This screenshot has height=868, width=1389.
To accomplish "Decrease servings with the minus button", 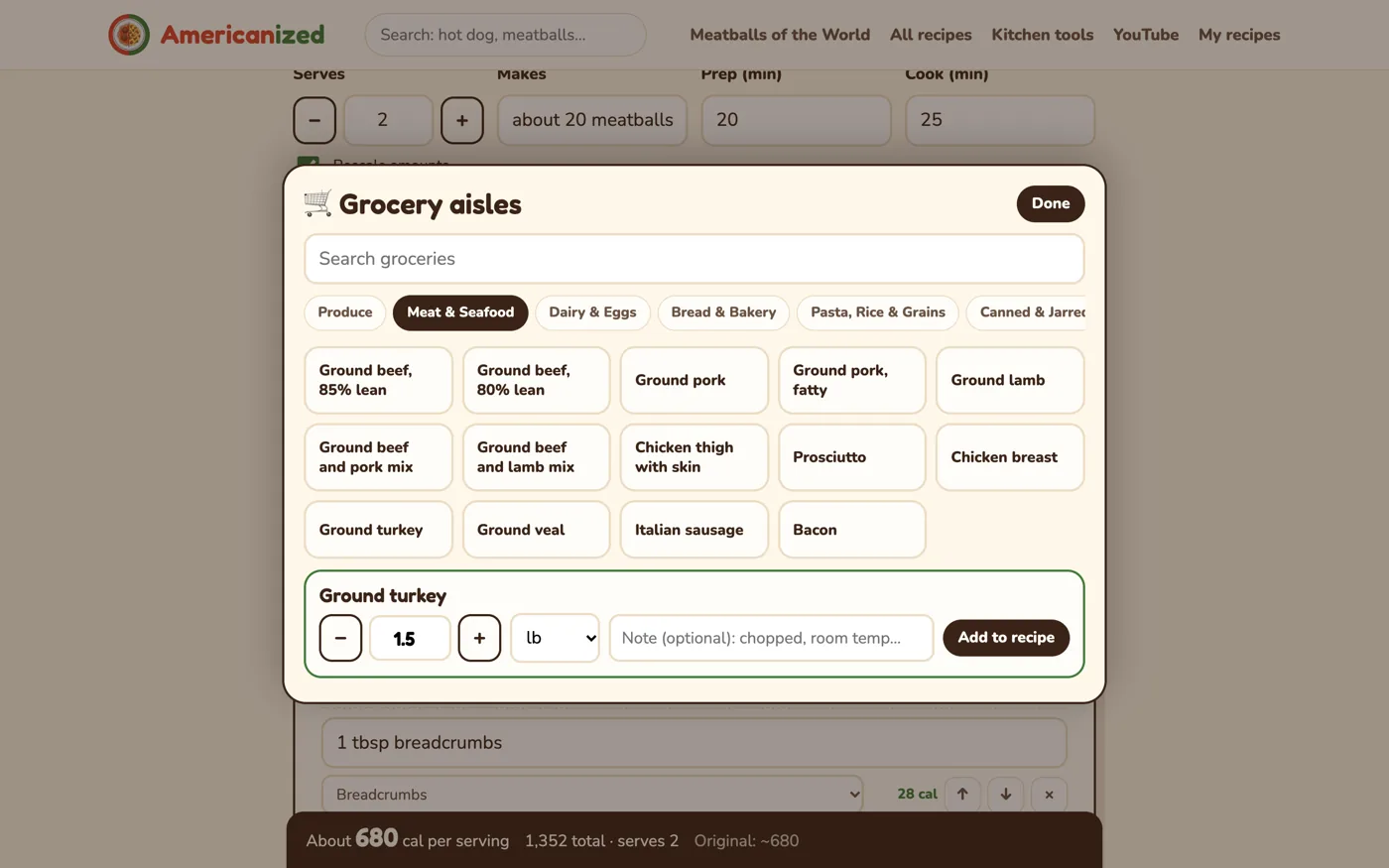I will [x=315, y=120].
